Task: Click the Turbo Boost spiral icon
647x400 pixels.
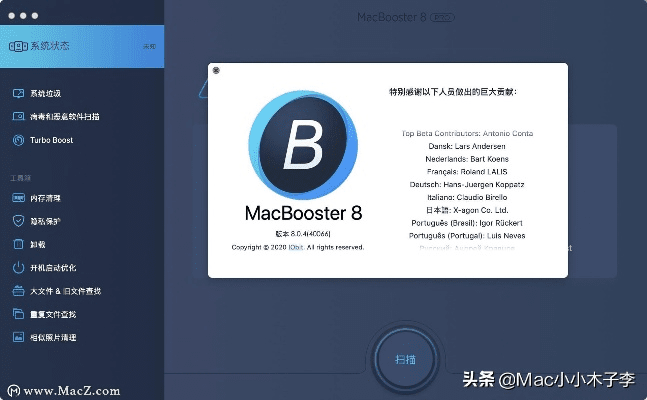Action: click(x=18, y=140)
